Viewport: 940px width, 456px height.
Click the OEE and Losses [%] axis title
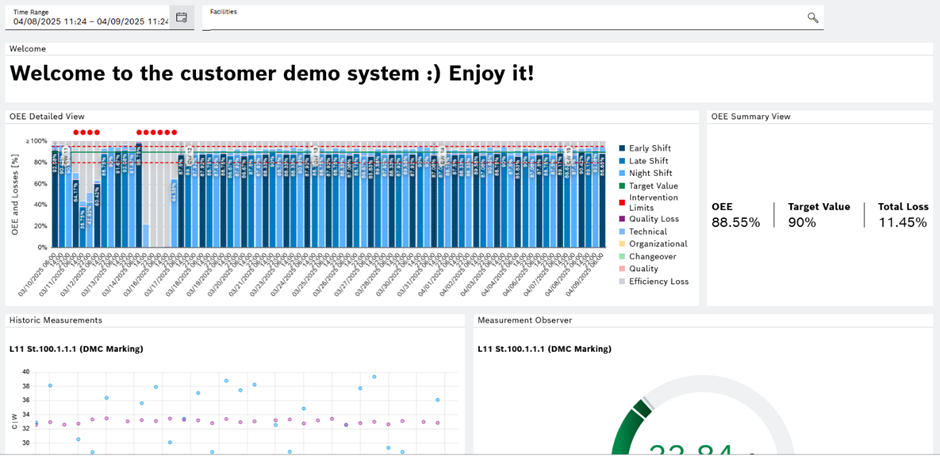[15, 194]
